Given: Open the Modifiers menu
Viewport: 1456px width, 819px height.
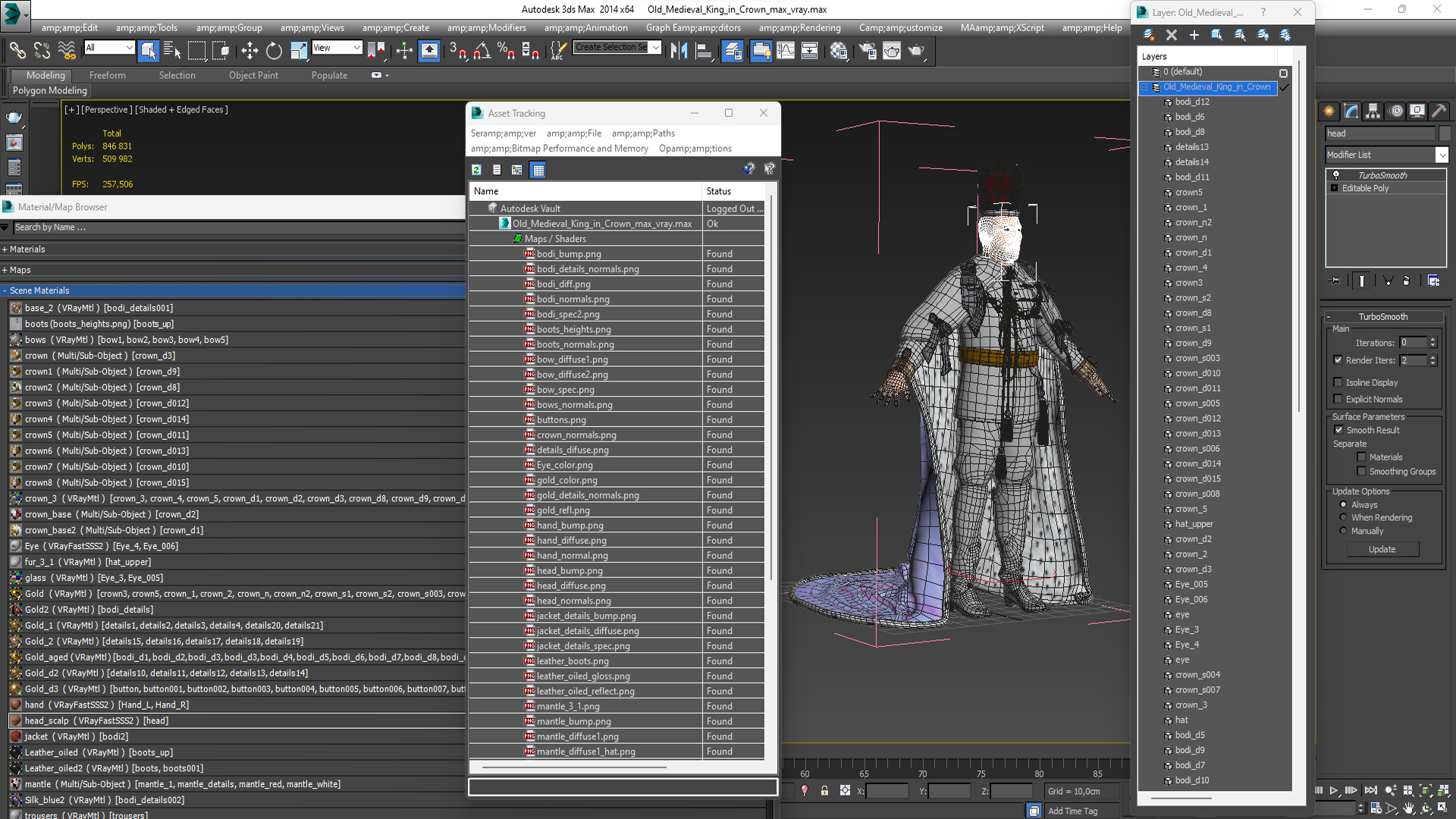Looking at the screenshot, I should coord(486,28).
